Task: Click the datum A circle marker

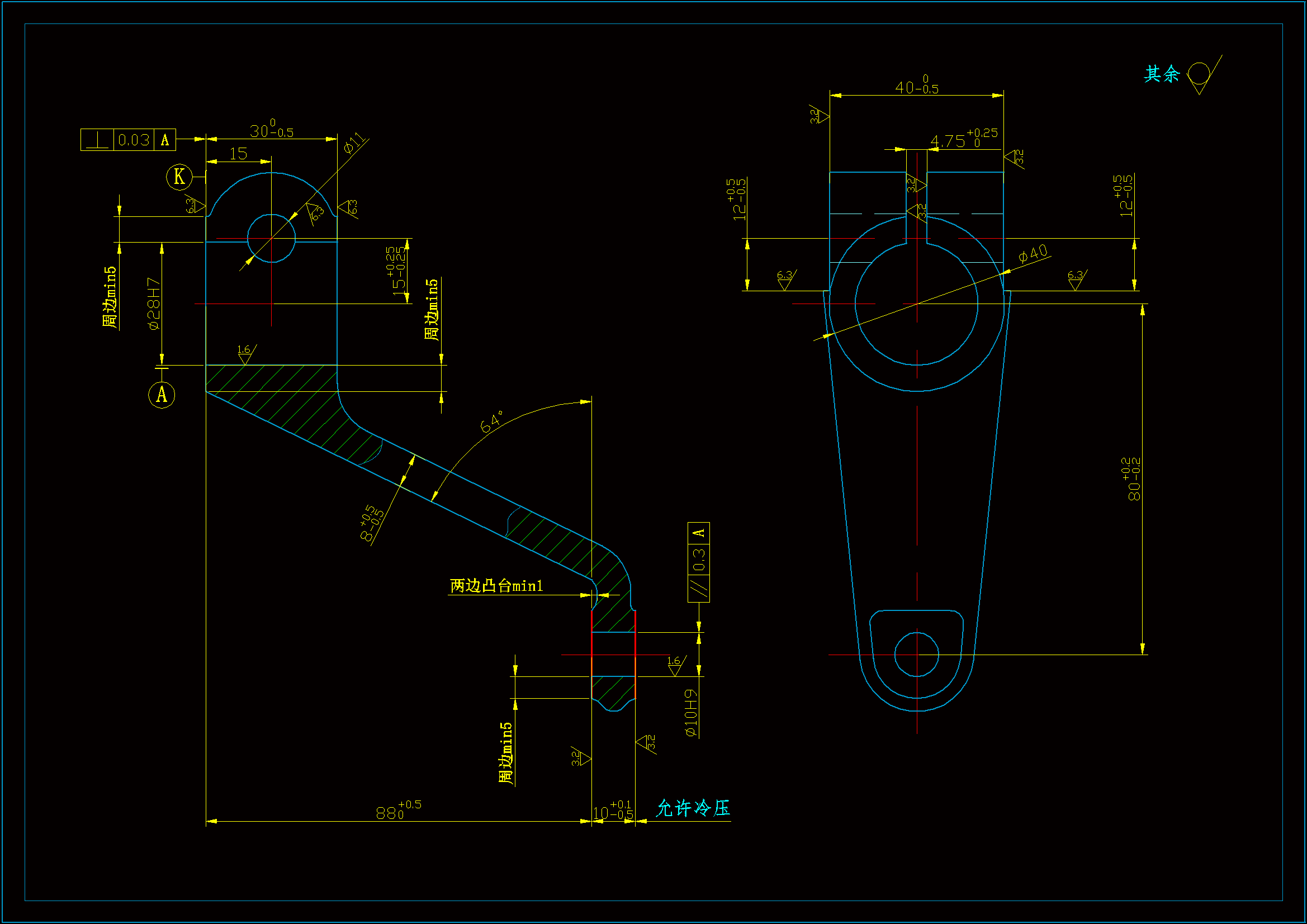Action: [x=162, y=395]
